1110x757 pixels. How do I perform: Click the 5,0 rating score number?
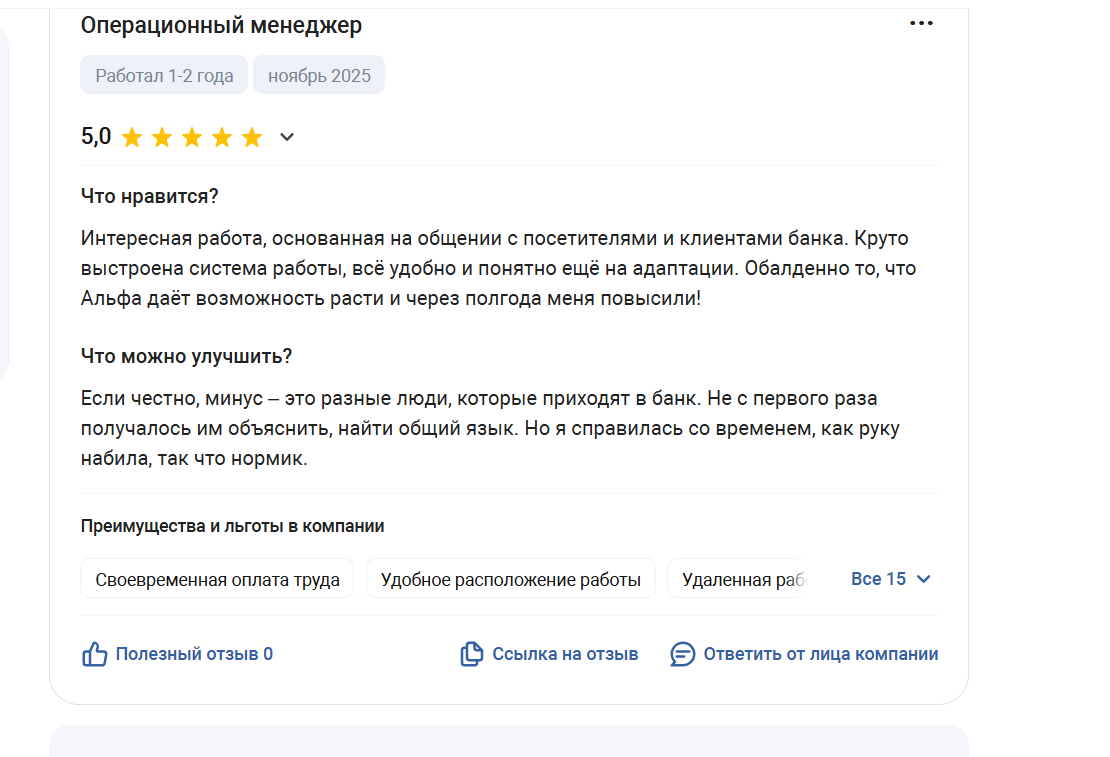(x=96, y=136)
